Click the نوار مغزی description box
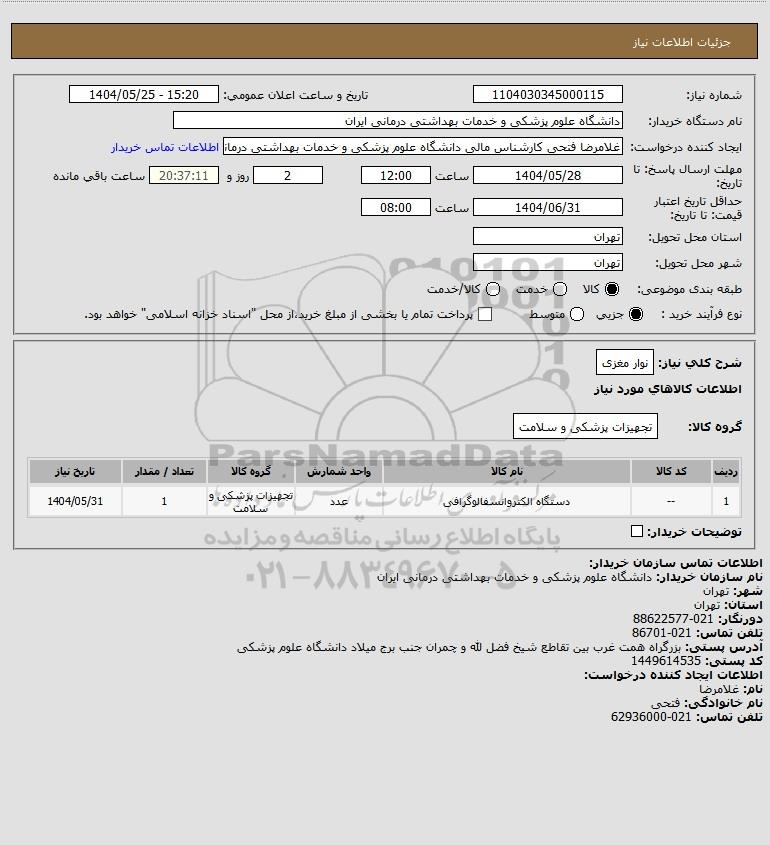 point(625,362)
